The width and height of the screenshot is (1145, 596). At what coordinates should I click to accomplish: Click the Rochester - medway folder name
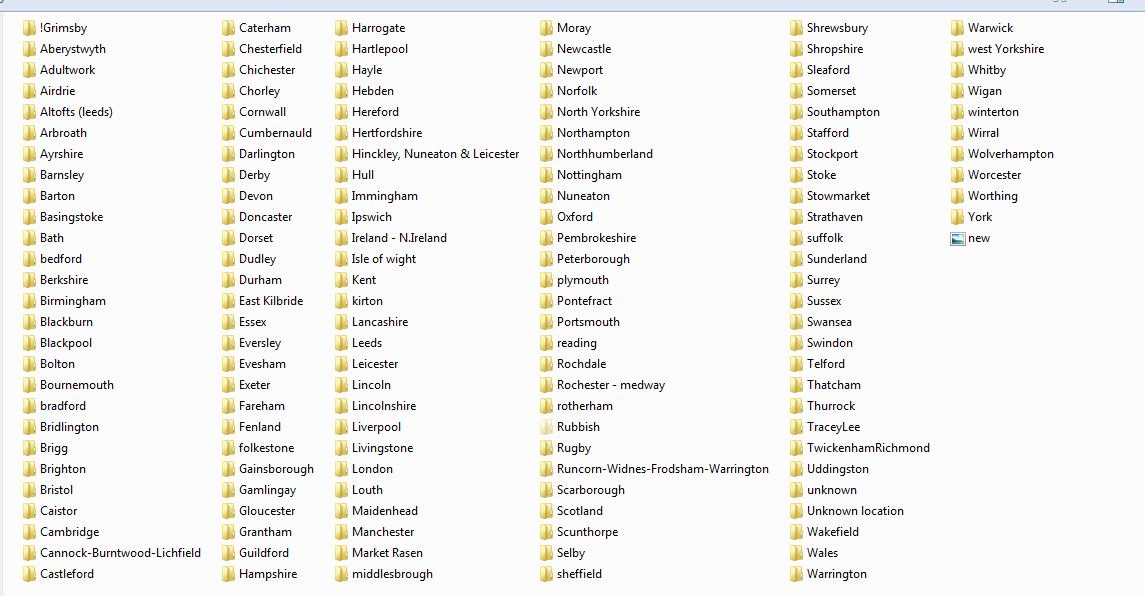coord(611,385)
